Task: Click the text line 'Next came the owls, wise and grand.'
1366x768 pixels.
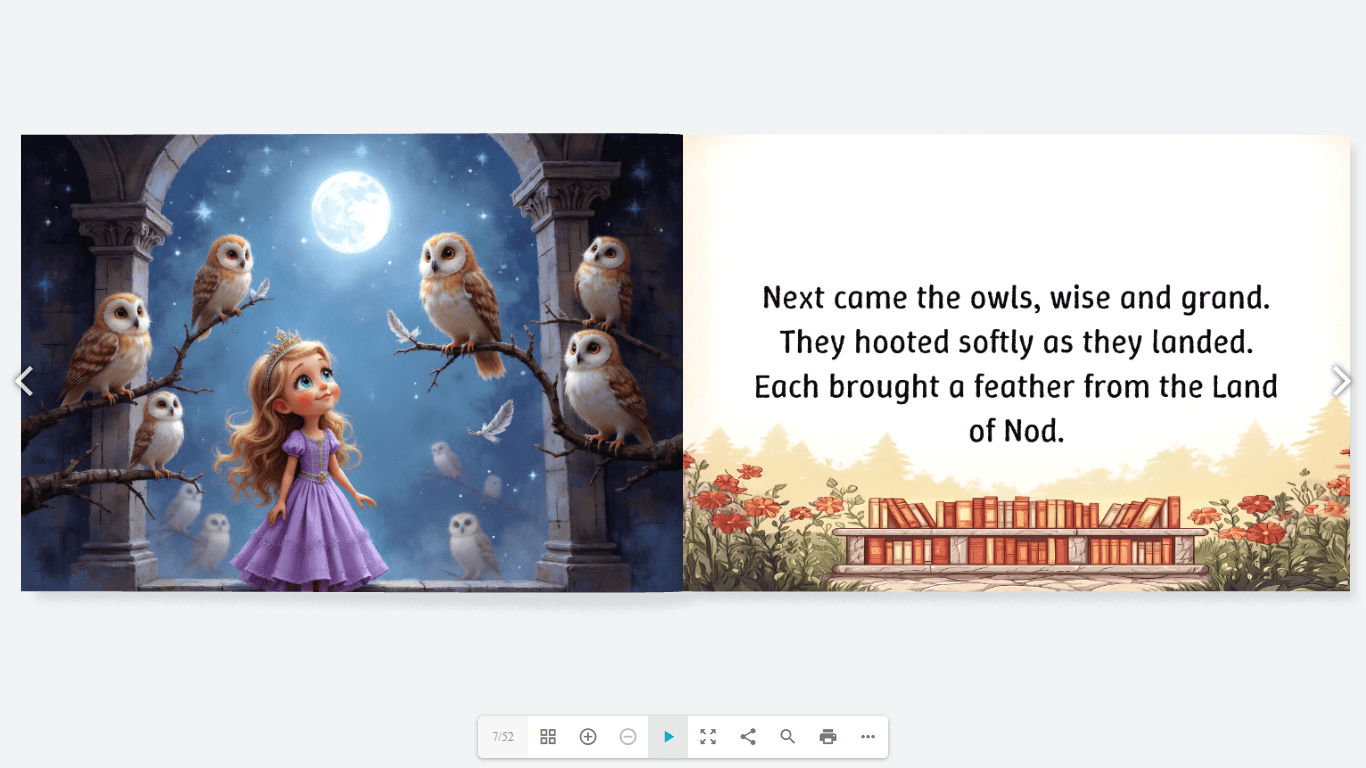Action: (x=1016, y=298)
